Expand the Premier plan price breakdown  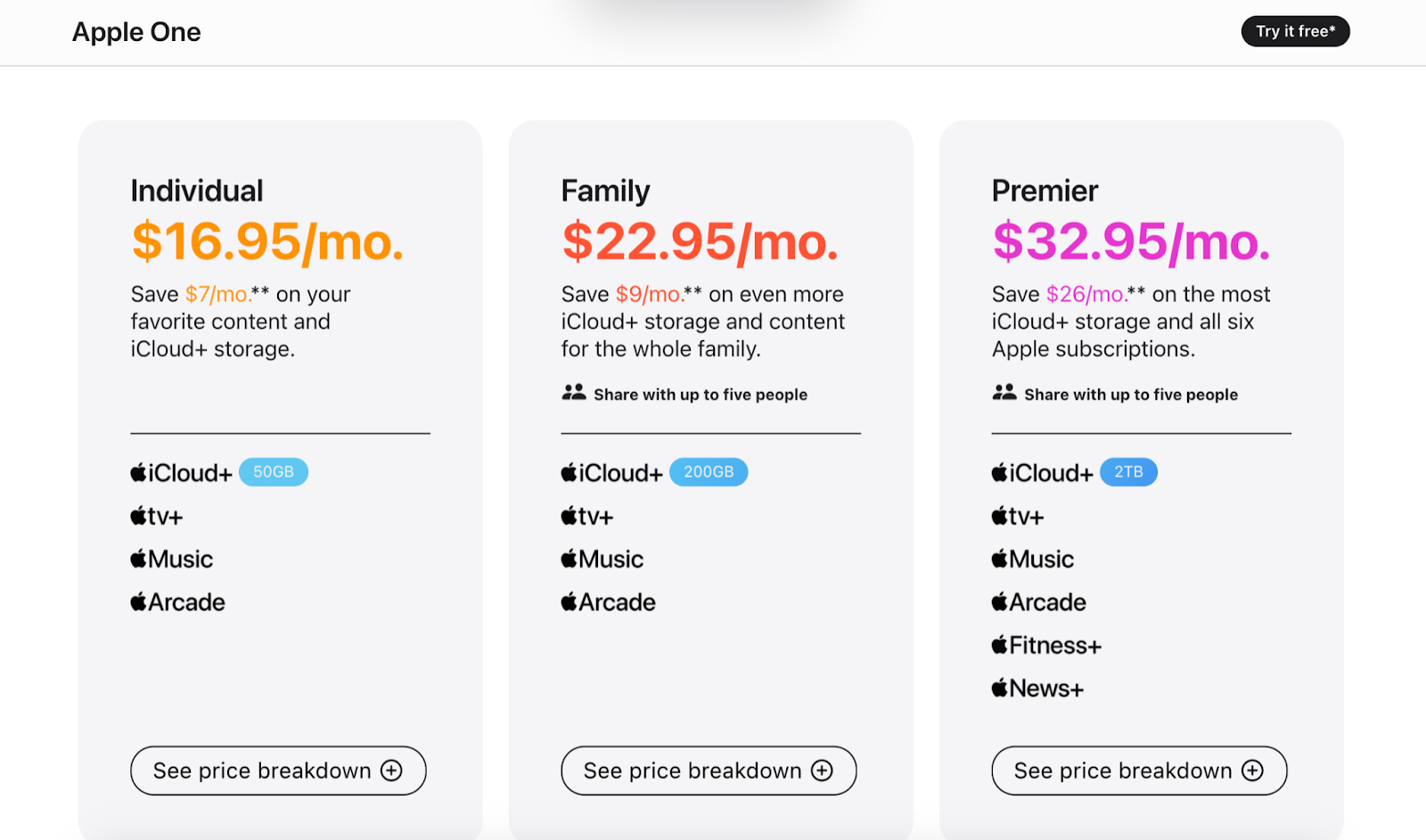point(1139,771)
